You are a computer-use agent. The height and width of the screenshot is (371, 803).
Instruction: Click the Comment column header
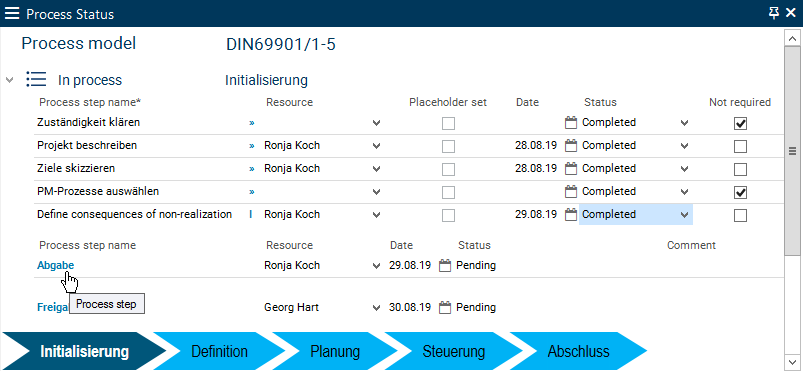point(691,245)
